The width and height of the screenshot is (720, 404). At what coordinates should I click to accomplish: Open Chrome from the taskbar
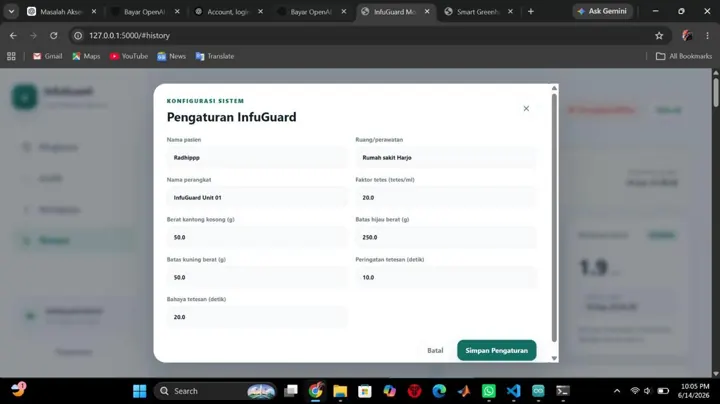click(x=315, y=391)
